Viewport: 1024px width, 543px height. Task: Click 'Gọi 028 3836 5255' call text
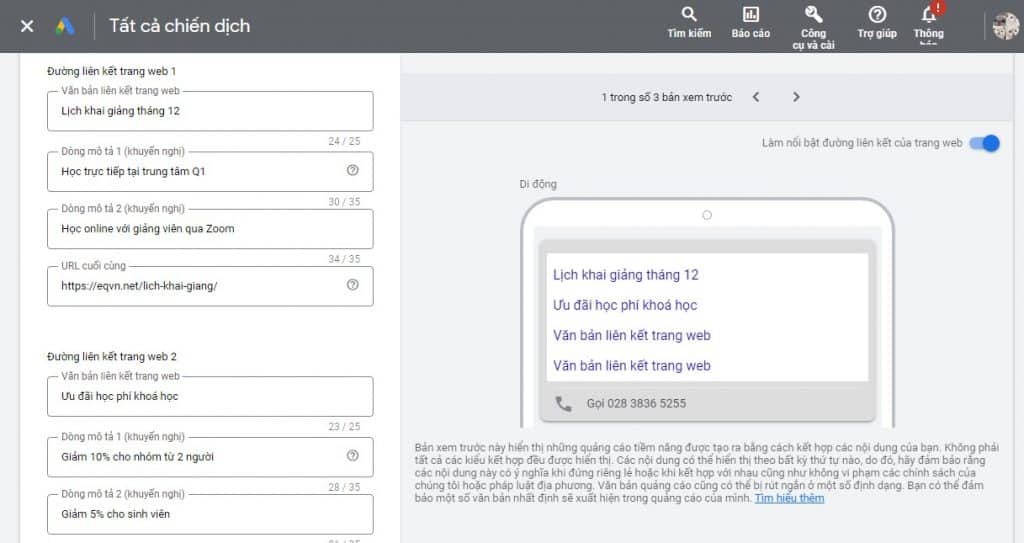click(636, 404)
